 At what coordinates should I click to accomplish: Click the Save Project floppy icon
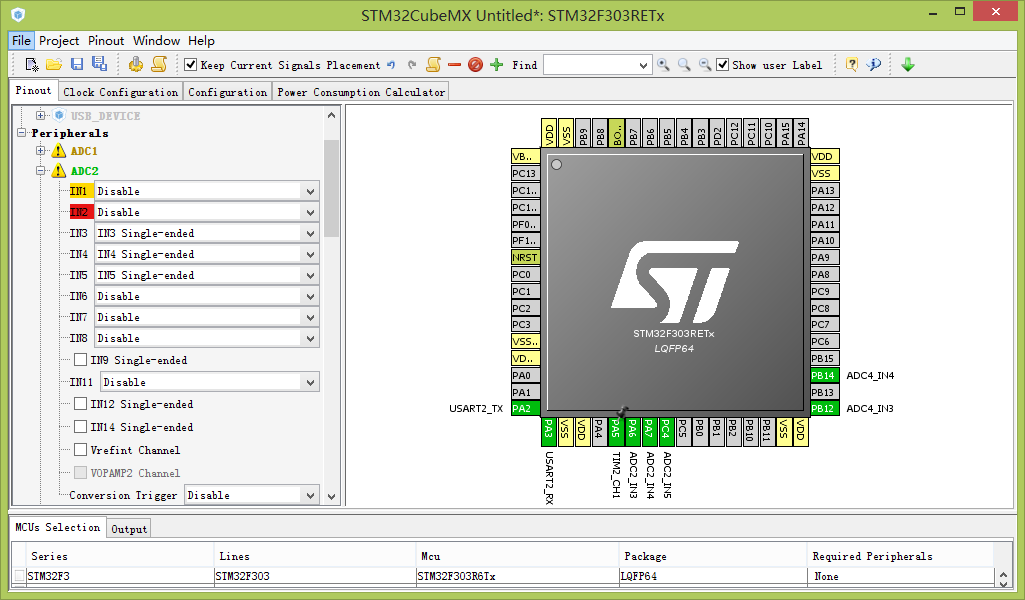pyautogui.click(x=77, y=64)
